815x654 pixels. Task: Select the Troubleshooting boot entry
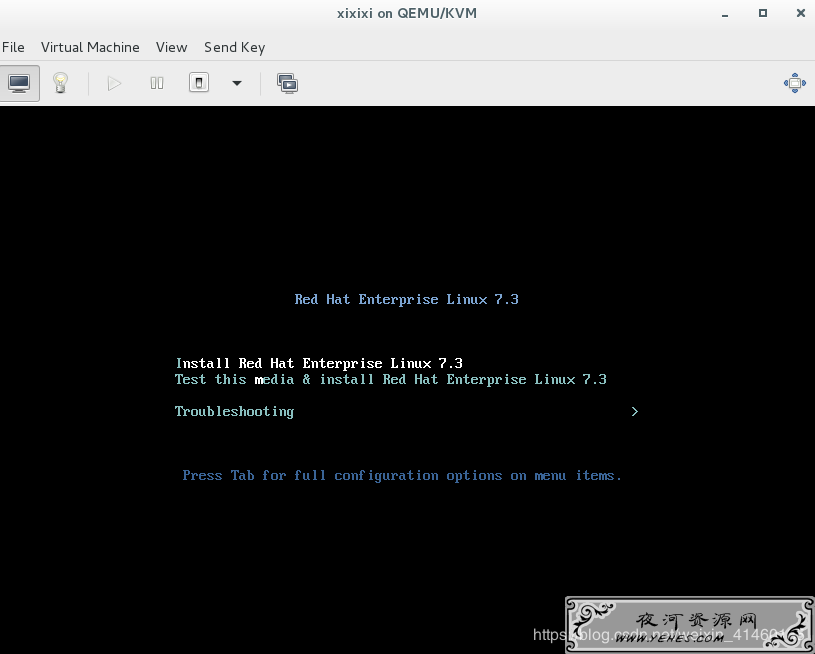point(234,411)
